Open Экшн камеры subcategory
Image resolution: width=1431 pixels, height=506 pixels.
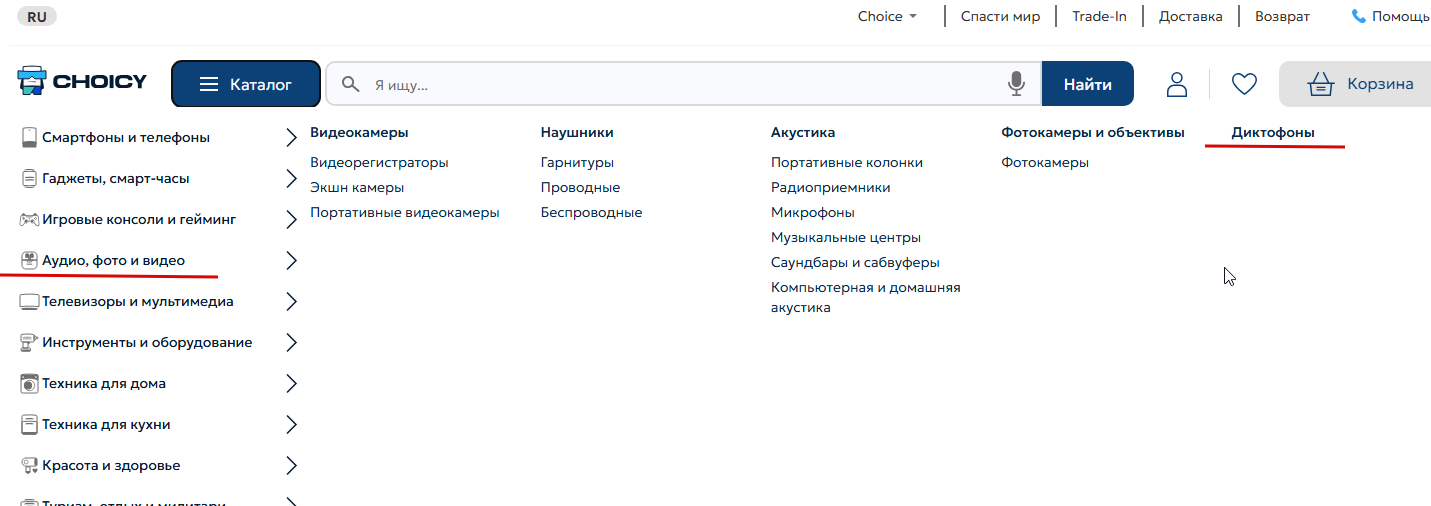pos(357,187)
